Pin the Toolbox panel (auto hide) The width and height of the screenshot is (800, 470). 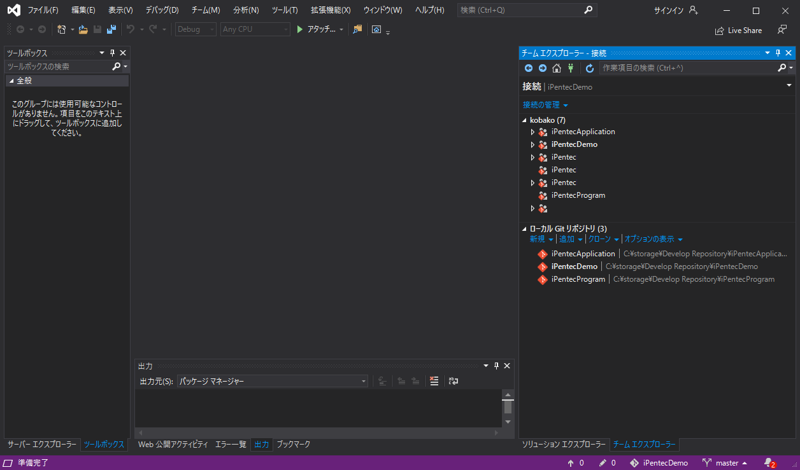pos(112,53)
